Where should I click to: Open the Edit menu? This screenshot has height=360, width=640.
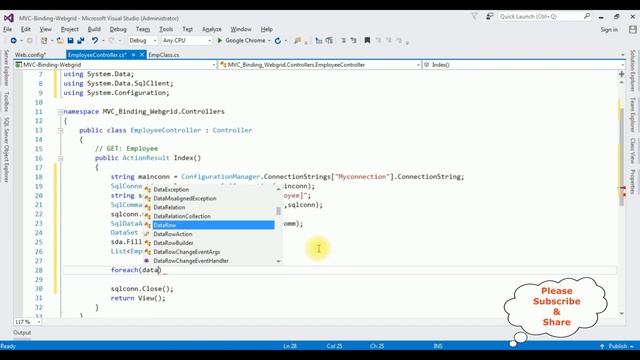tap(26, 29)
